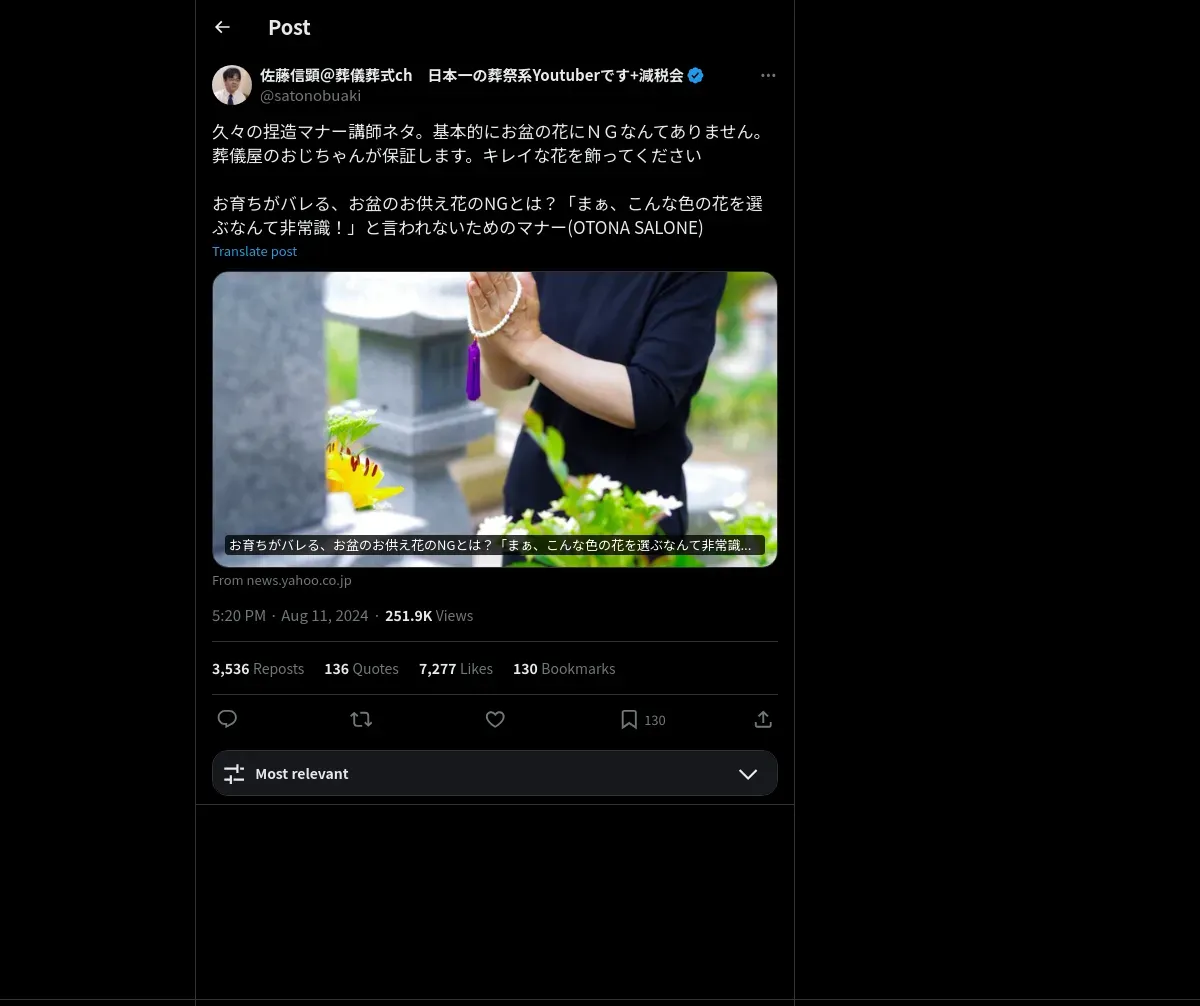This screenshot has width=1200, height=1006.
Task: Click the From news.yahoo.co.jp source link
Action: pyautogui.click(x=282, y=580)
